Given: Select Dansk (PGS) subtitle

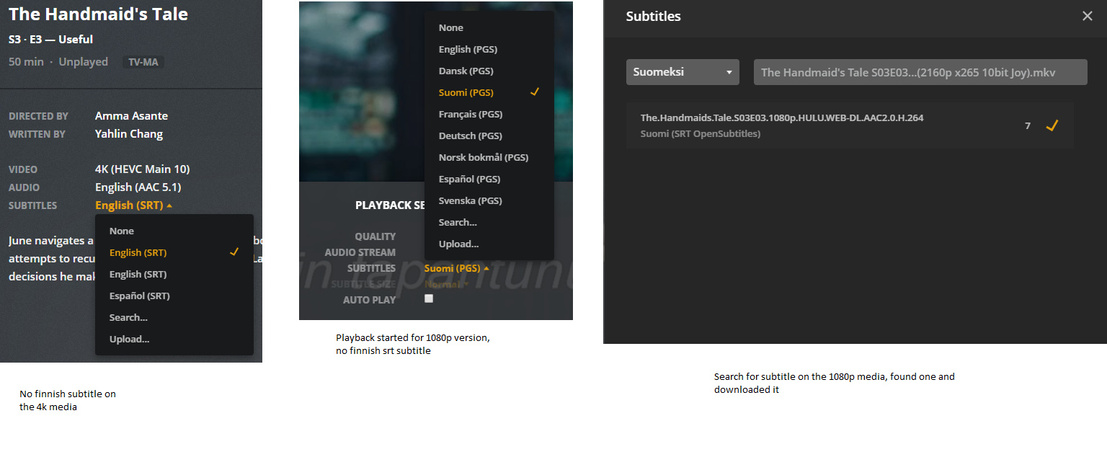Looking at the screenshot, I should tap(489, 71).
